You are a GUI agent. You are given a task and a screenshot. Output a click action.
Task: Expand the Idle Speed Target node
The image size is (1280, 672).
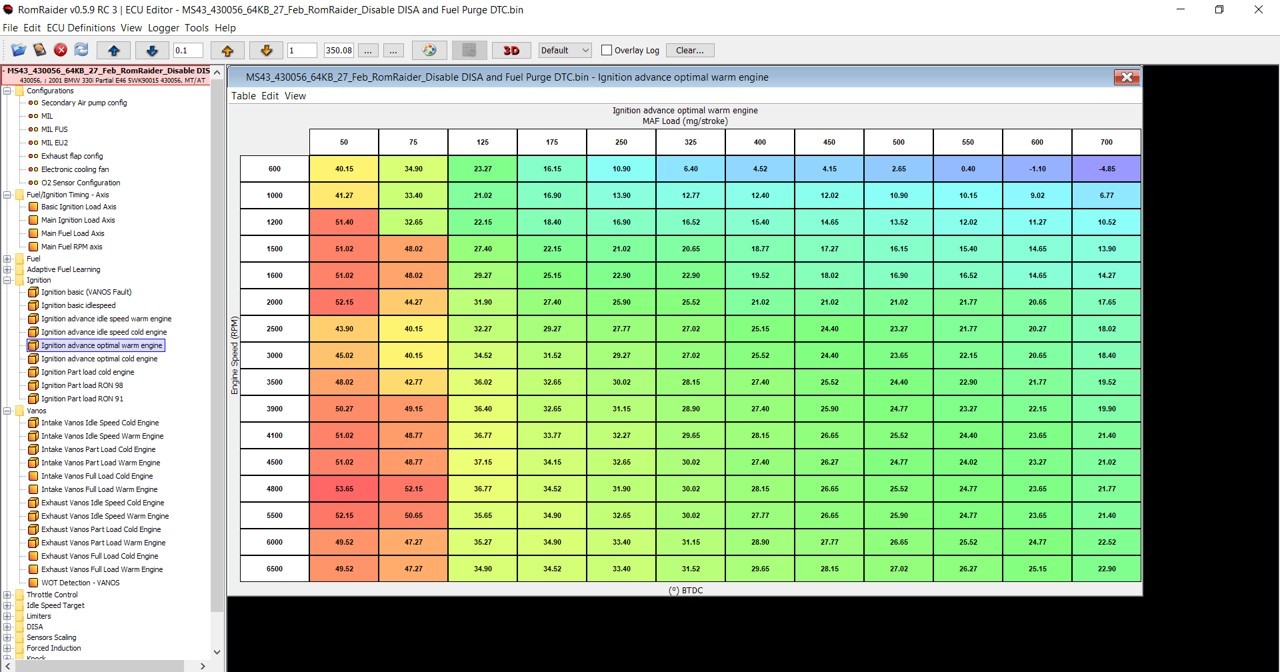7,606
